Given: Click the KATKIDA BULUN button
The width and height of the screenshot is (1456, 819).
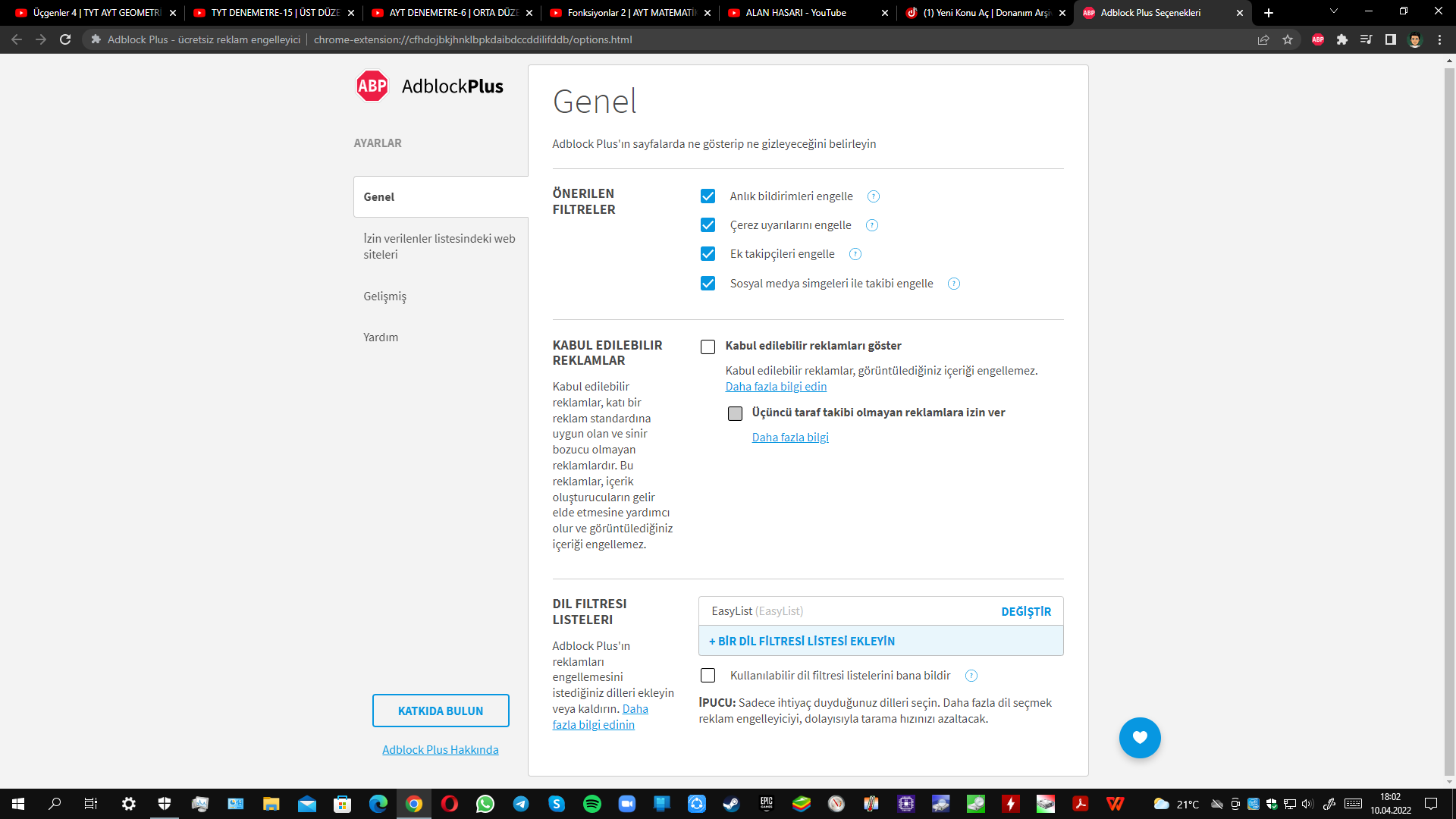Looking at the screenshot, I should pyautogui.click(x=441, y=711).
